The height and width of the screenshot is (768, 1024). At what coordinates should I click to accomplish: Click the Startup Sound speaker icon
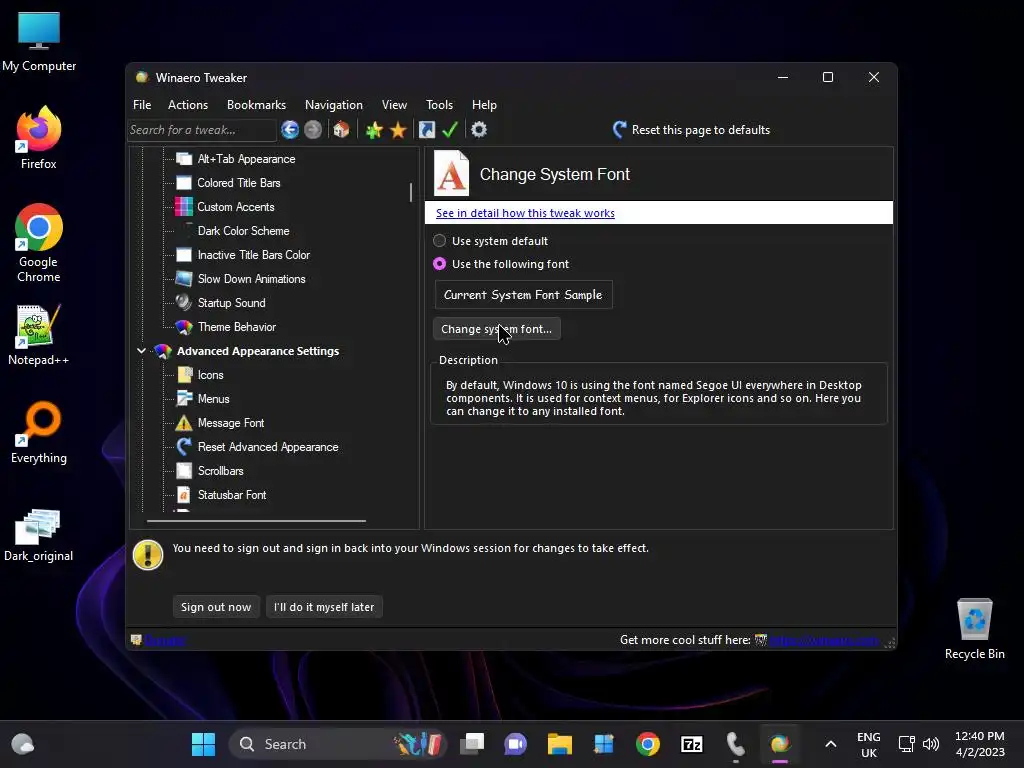[184, 302]
